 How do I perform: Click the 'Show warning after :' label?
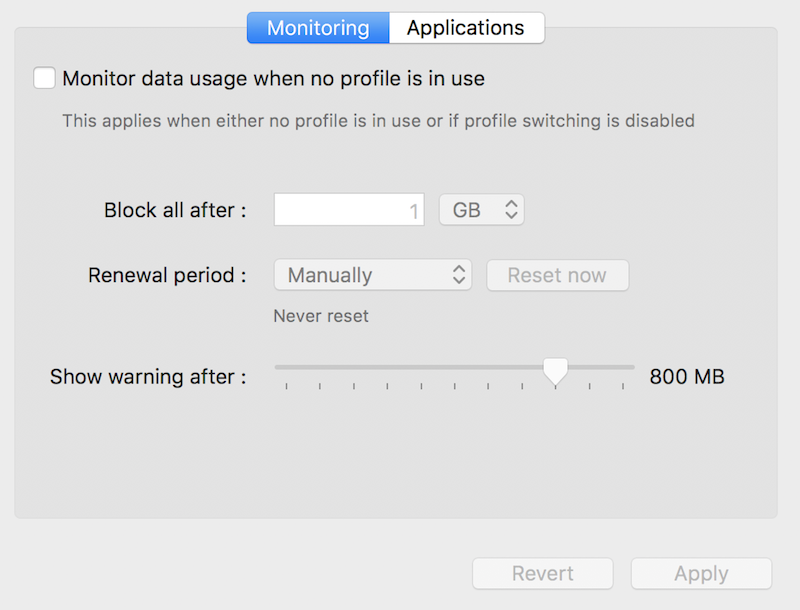[x=148, y=377]
